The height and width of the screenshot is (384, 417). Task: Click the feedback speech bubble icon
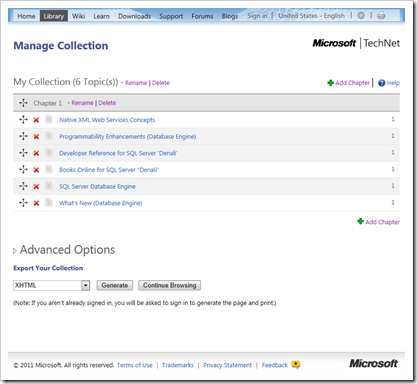[295, 365]
